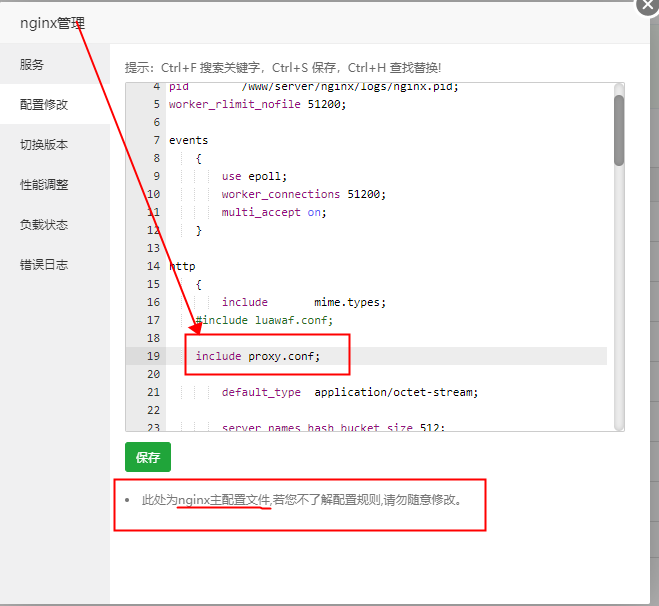Select the 配置修改 tab
This screenshot has width=659, height=606.
click(x=55, y=104)
